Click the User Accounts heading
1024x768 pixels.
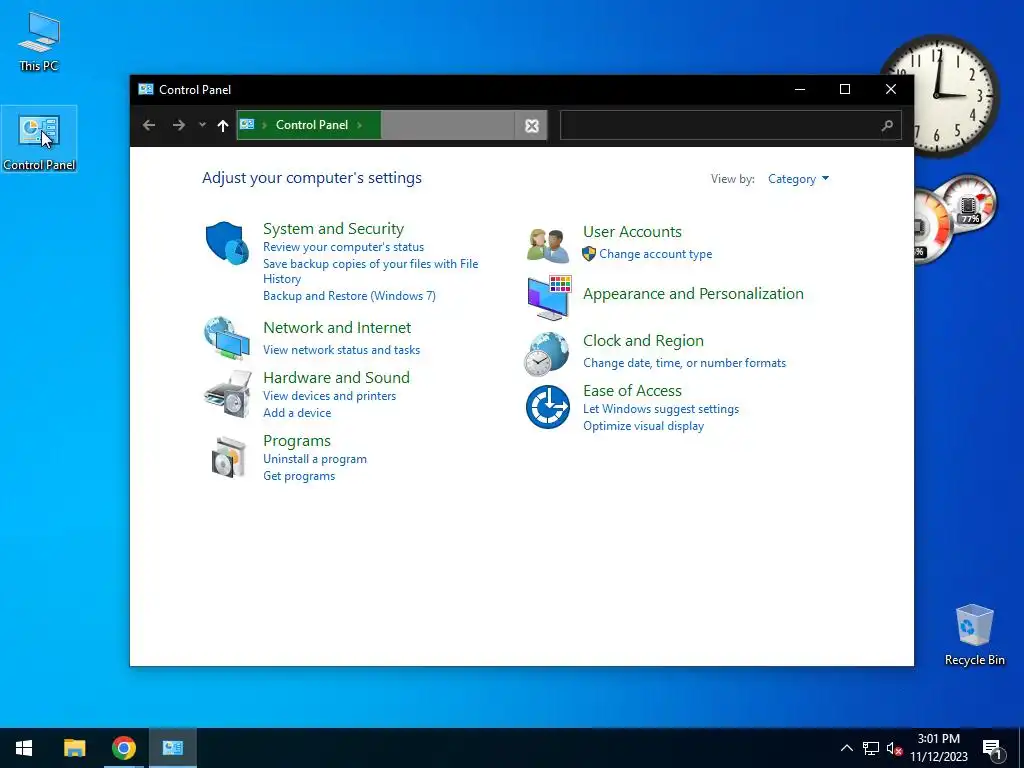(x=632, y=232)
